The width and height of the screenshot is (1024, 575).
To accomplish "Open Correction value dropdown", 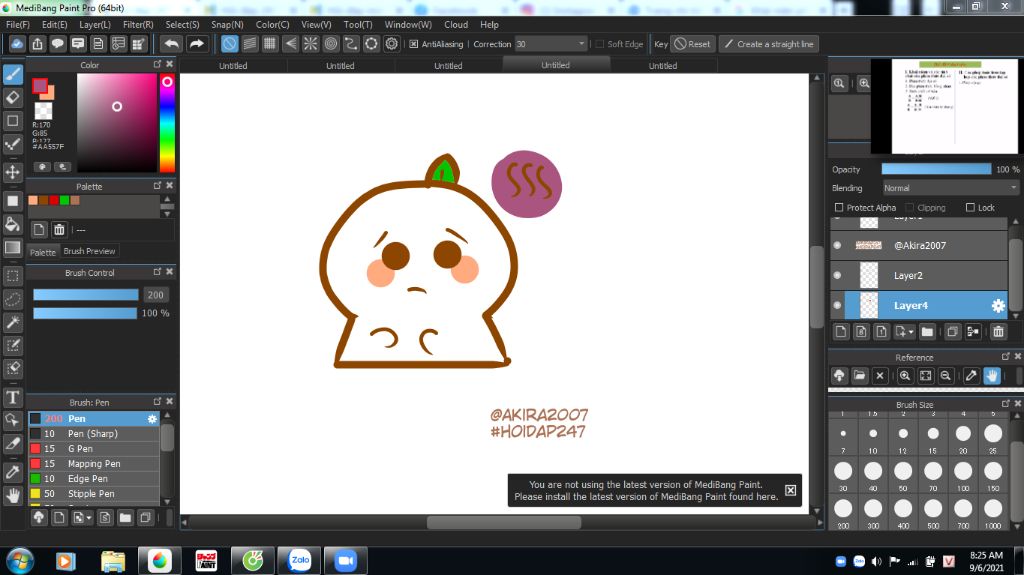I will pyautogui.click(x=581, y=44).
